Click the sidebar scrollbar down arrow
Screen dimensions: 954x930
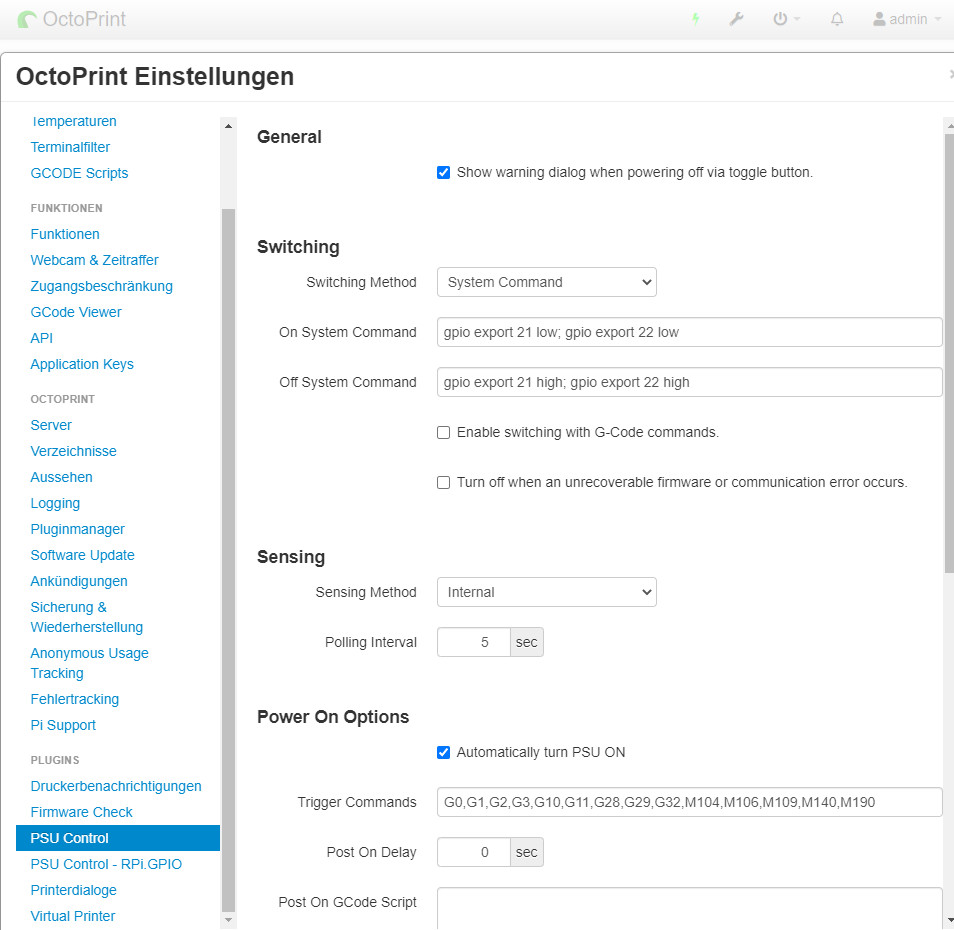click(x=228, y=919)
